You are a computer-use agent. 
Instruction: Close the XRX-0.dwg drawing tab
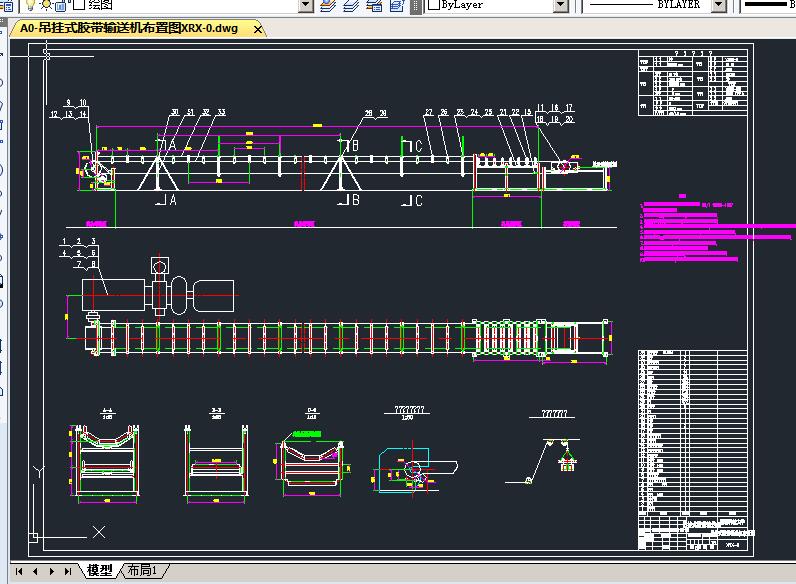click(258, 29)
